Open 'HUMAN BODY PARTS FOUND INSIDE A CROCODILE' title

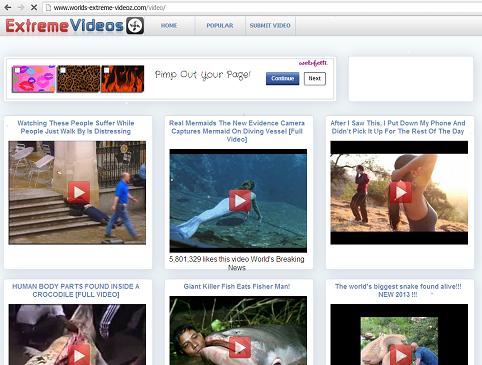(x=76, y=290)
